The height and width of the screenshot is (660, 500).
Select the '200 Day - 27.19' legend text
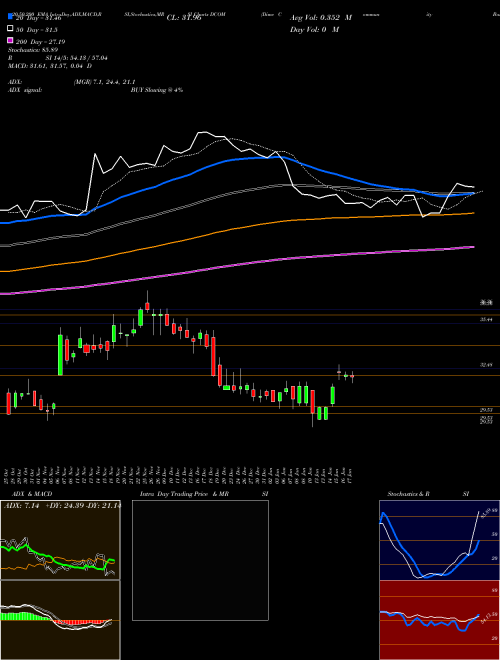point(40,42)
